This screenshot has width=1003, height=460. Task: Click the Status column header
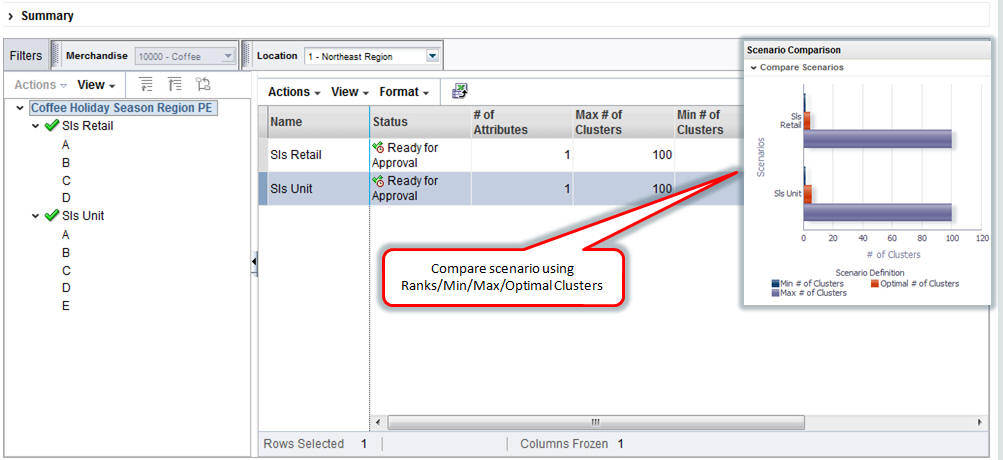pos(420,122)
